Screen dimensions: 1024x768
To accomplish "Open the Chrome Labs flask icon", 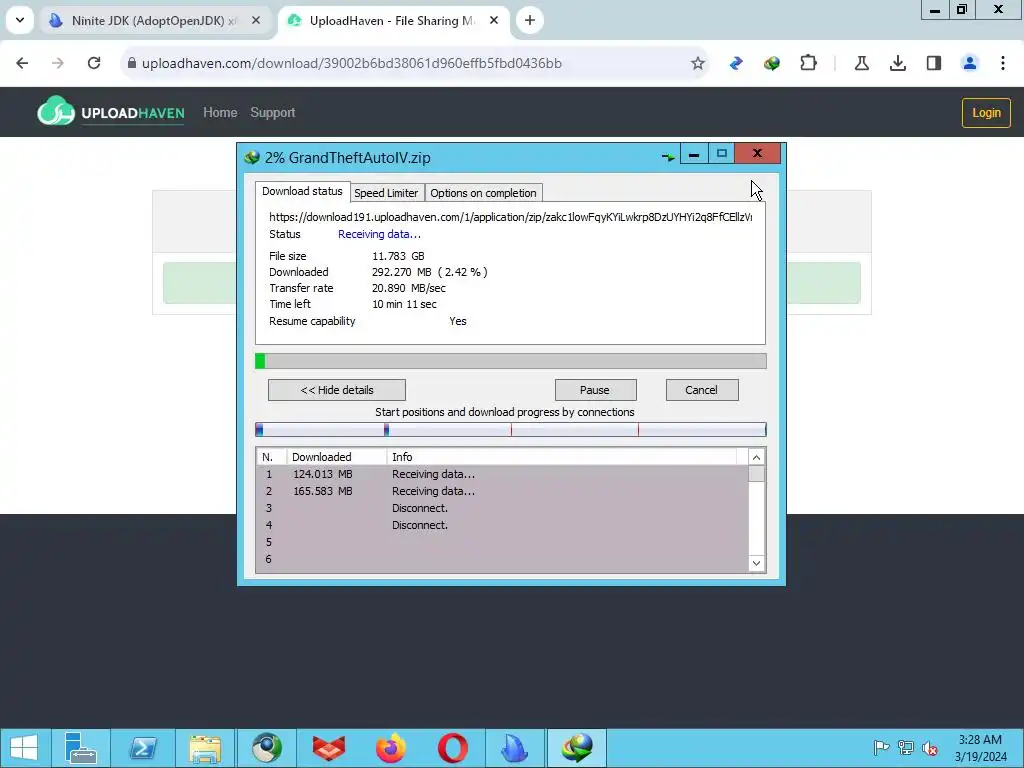I will point(861,63).
